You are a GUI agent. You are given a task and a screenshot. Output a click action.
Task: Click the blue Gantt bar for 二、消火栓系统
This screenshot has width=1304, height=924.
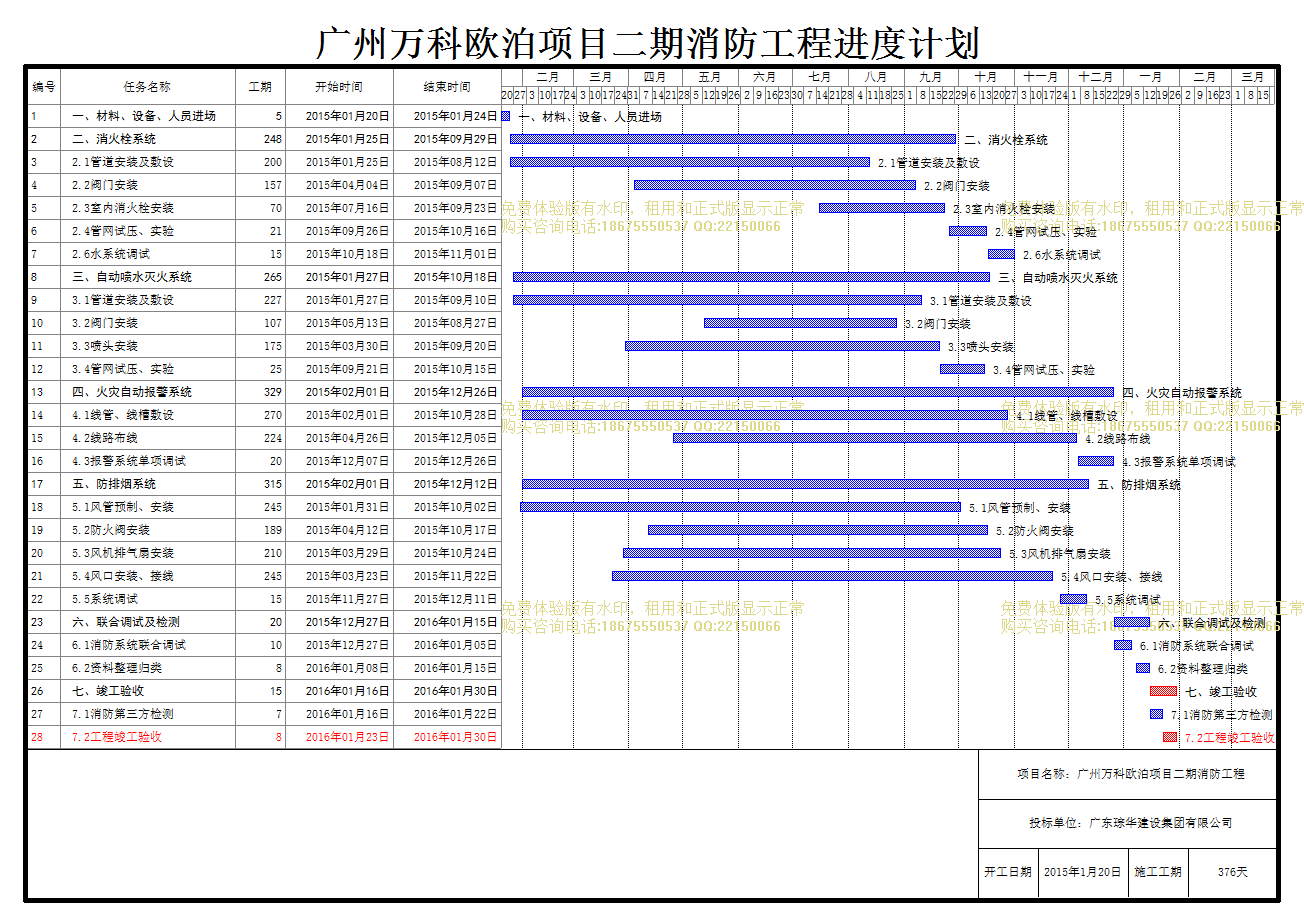tap(732, 139)
